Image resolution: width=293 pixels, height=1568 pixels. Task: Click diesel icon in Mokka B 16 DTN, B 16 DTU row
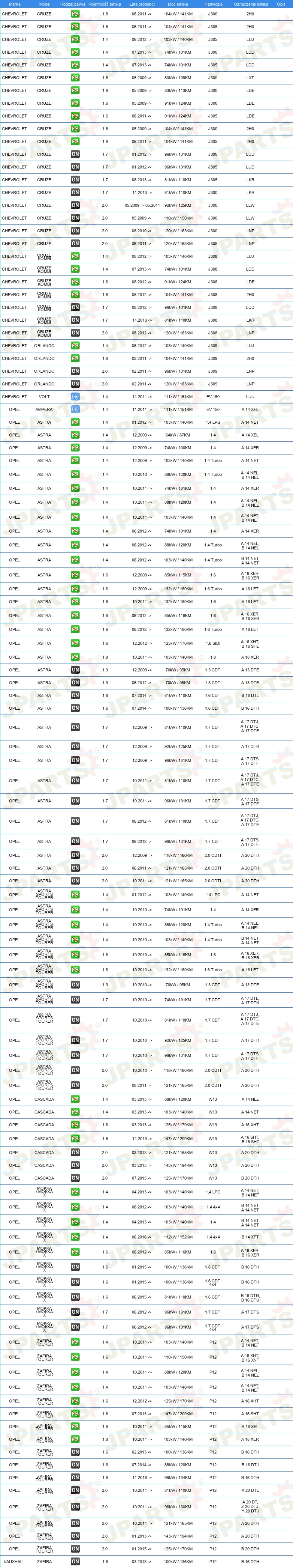75,1297
